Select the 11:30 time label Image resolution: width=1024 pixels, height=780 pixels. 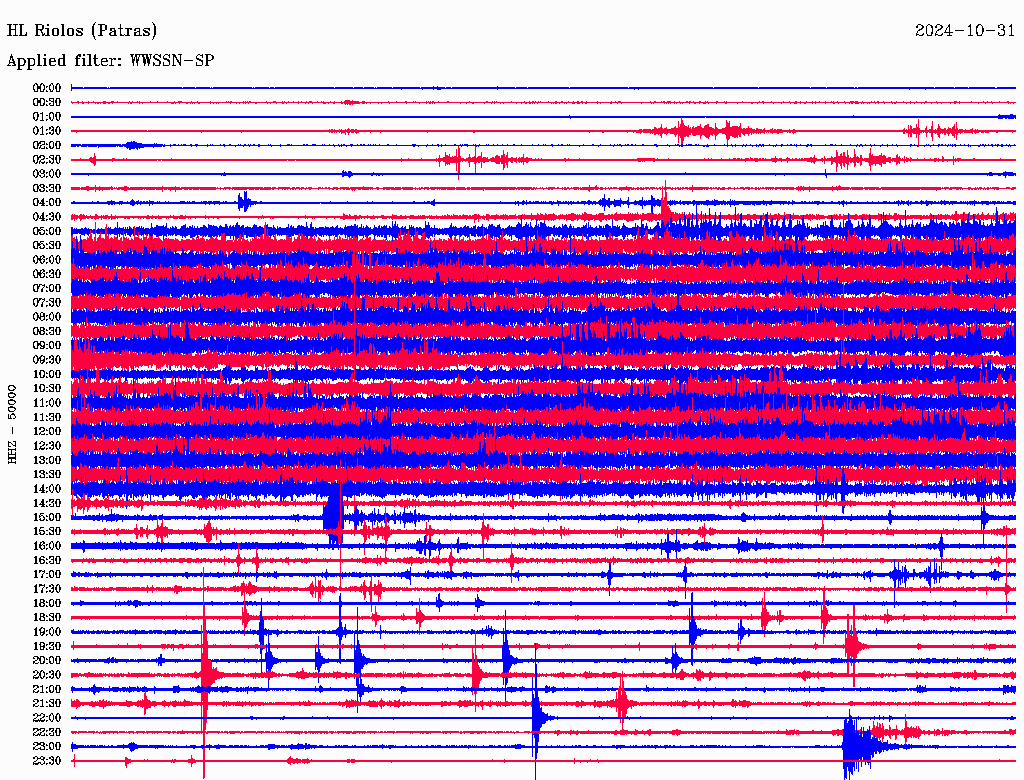point(47,417)
